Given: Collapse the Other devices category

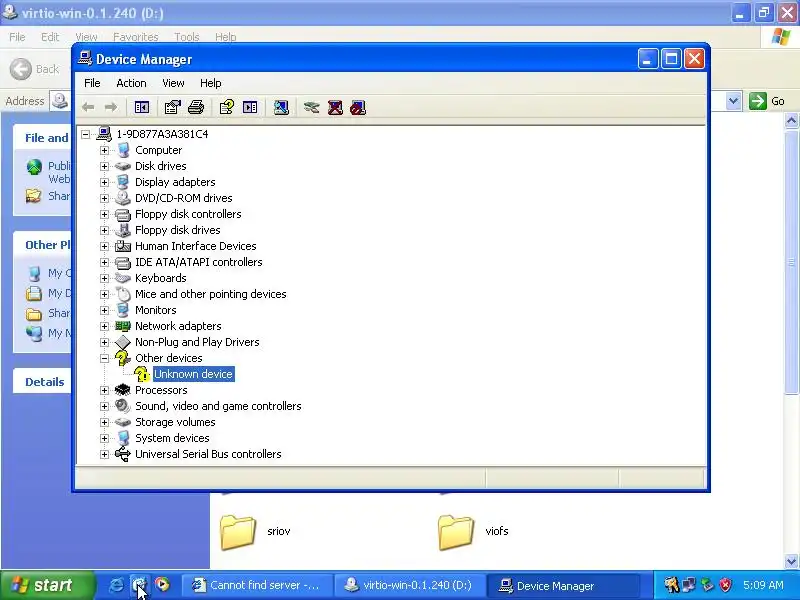Looking at the screenshot, I should pyautogui.click(x=105, y=358).
